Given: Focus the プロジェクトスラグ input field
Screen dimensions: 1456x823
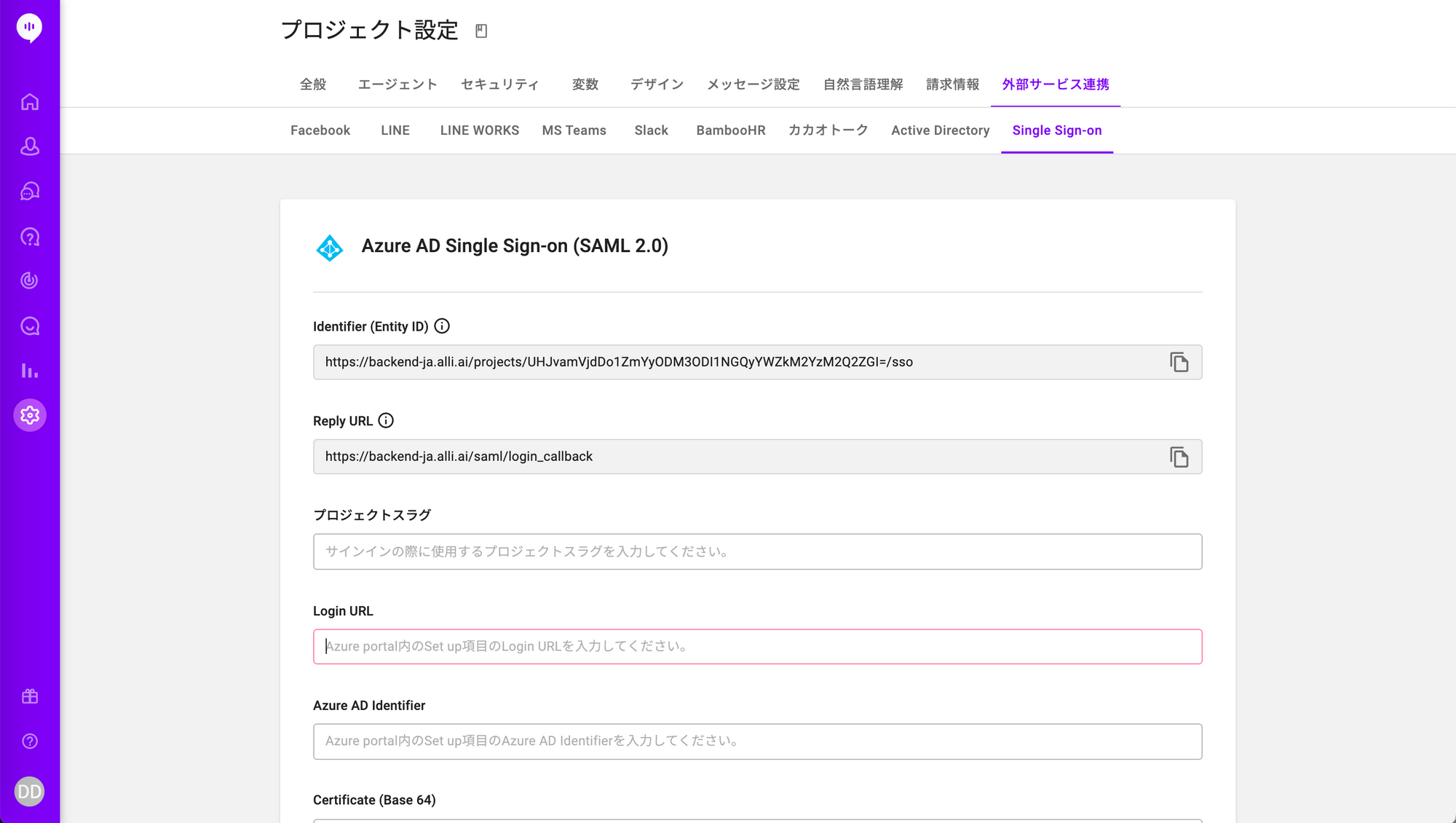Looking at the screenshot, I should pyautogui.click(x=757, y=551).
